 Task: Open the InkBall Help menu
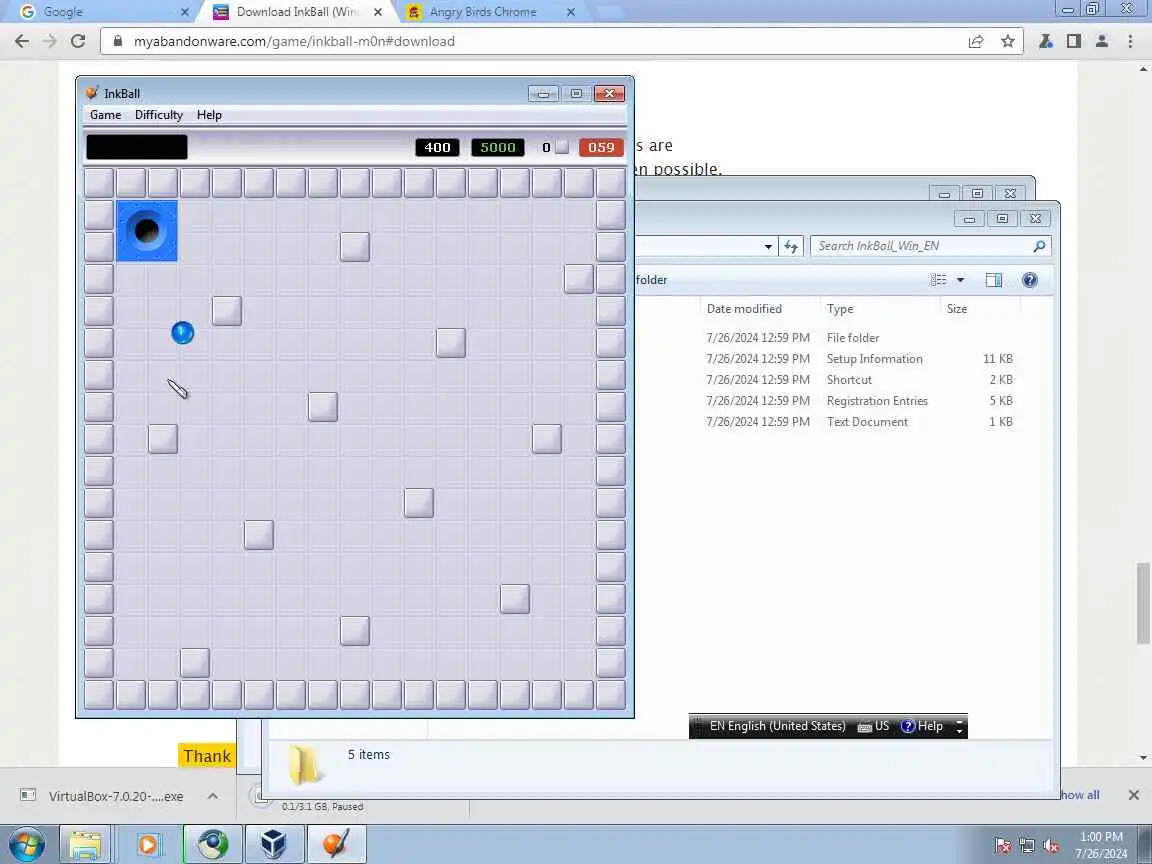coord(209,115)
